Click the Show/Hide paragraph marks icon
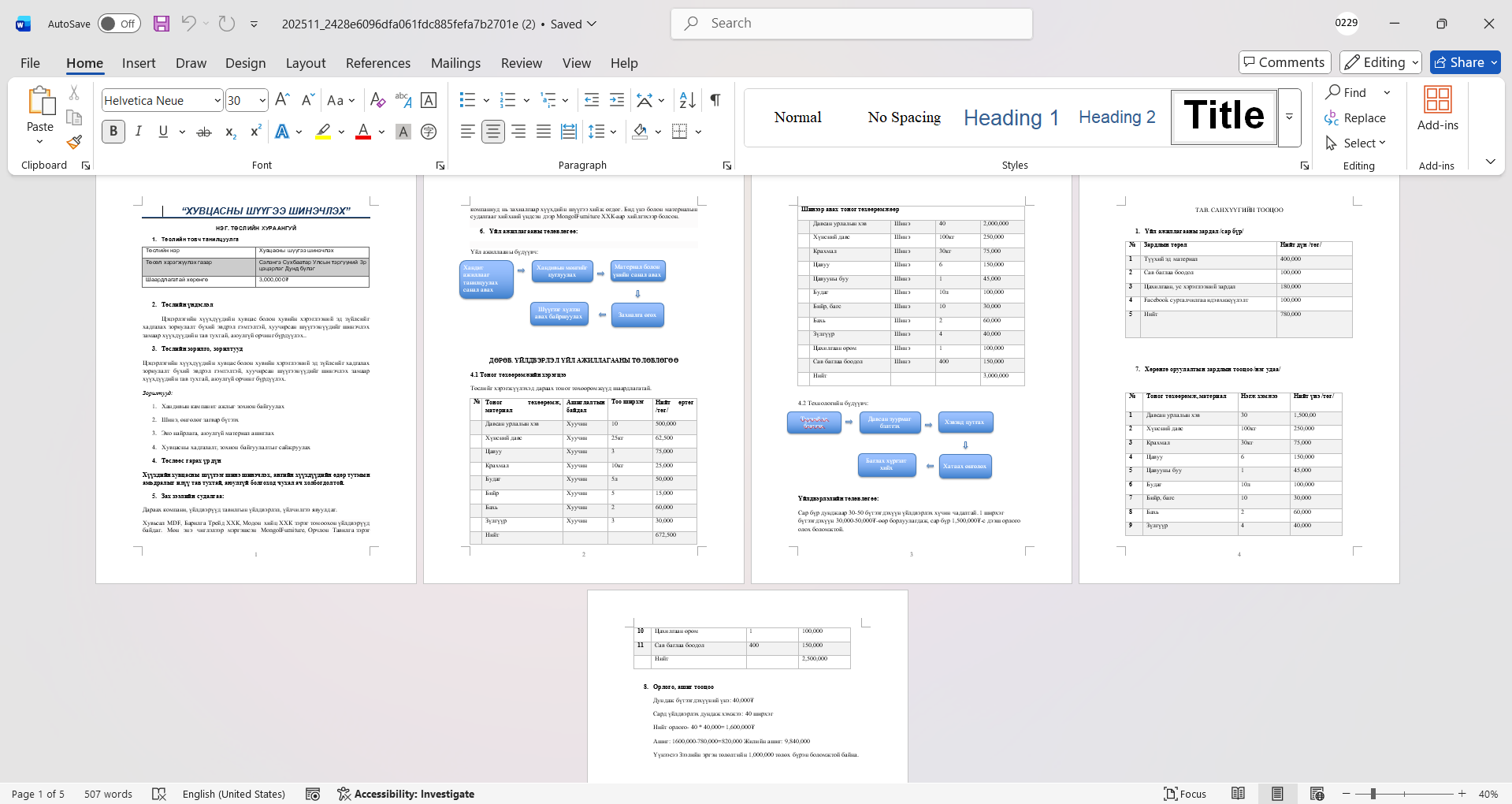Image resolution: width=1512 pixels, height=804 pixels. click(x=715, y=100)
